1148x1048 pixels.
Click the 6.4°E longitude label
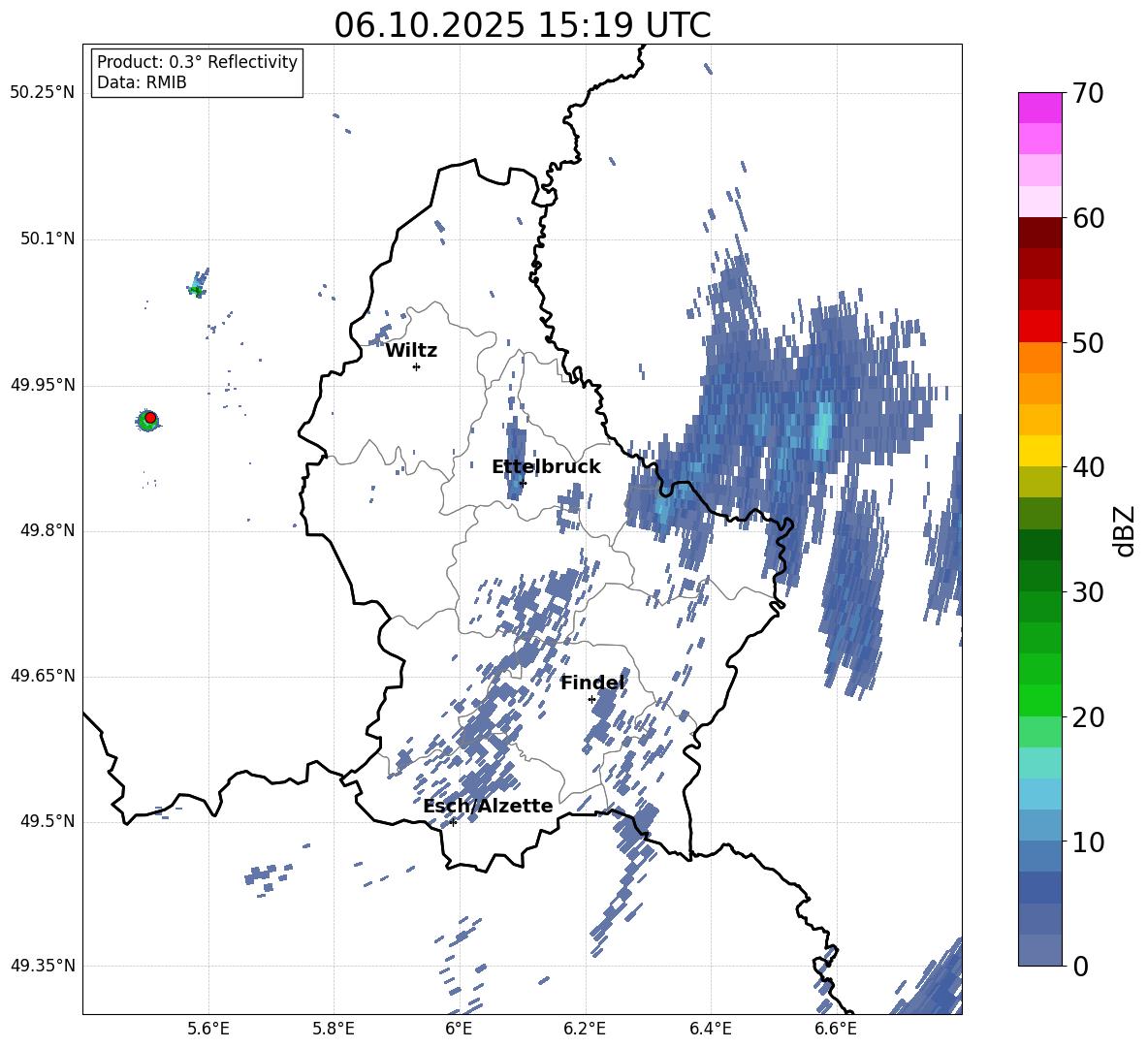tap(710, 1030)
